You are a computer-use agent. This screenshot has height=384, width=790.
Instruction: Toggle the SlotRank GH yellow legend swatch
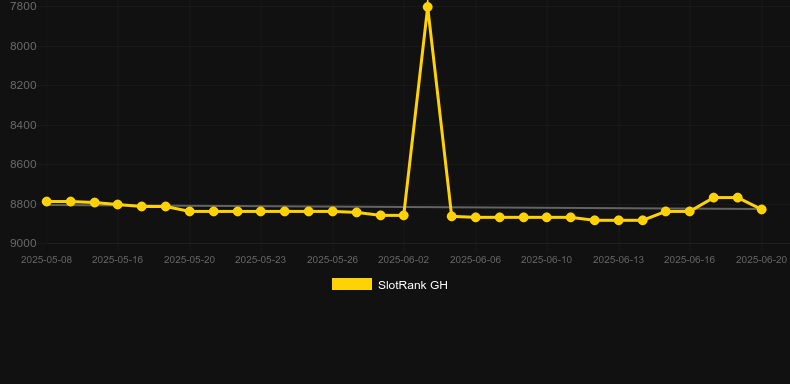tap(352, 284)
